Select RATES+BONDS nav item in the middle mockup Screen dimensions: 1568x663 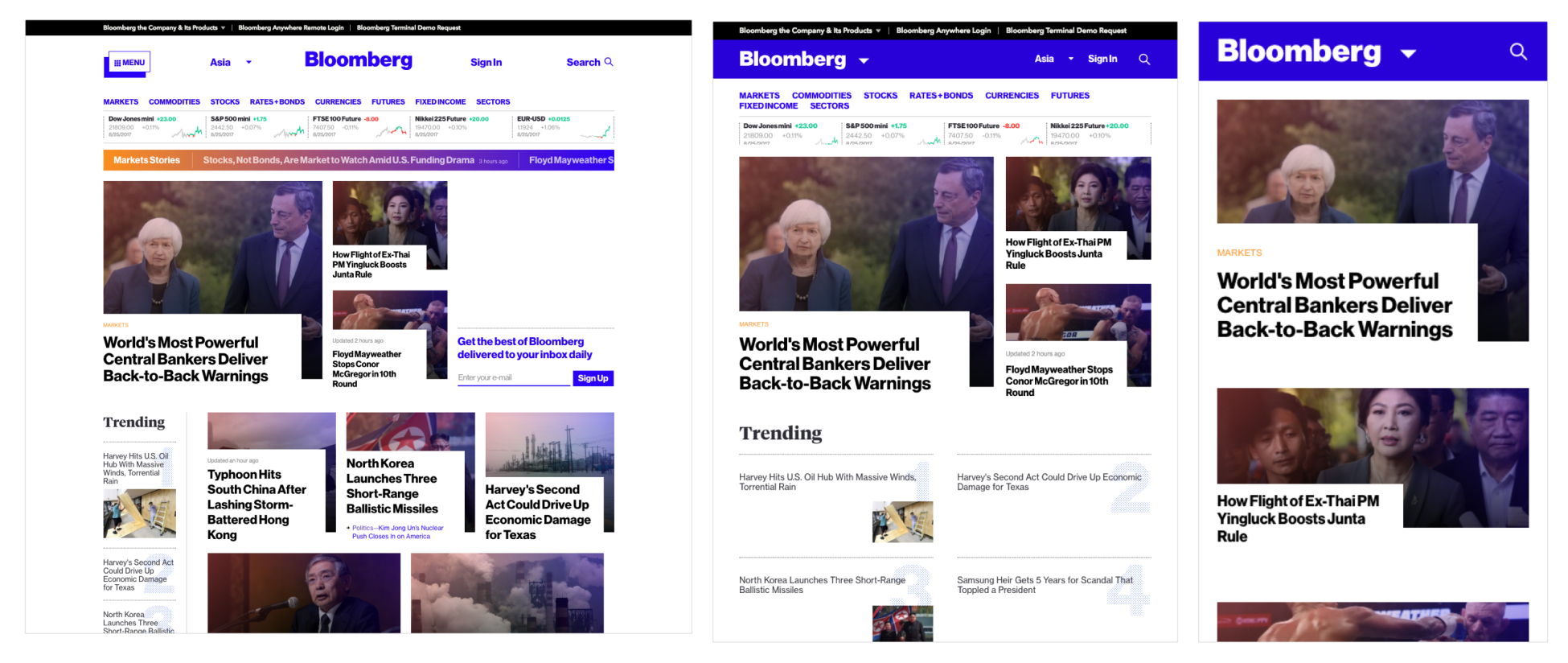pyautogui.click(x=941, y=96)
